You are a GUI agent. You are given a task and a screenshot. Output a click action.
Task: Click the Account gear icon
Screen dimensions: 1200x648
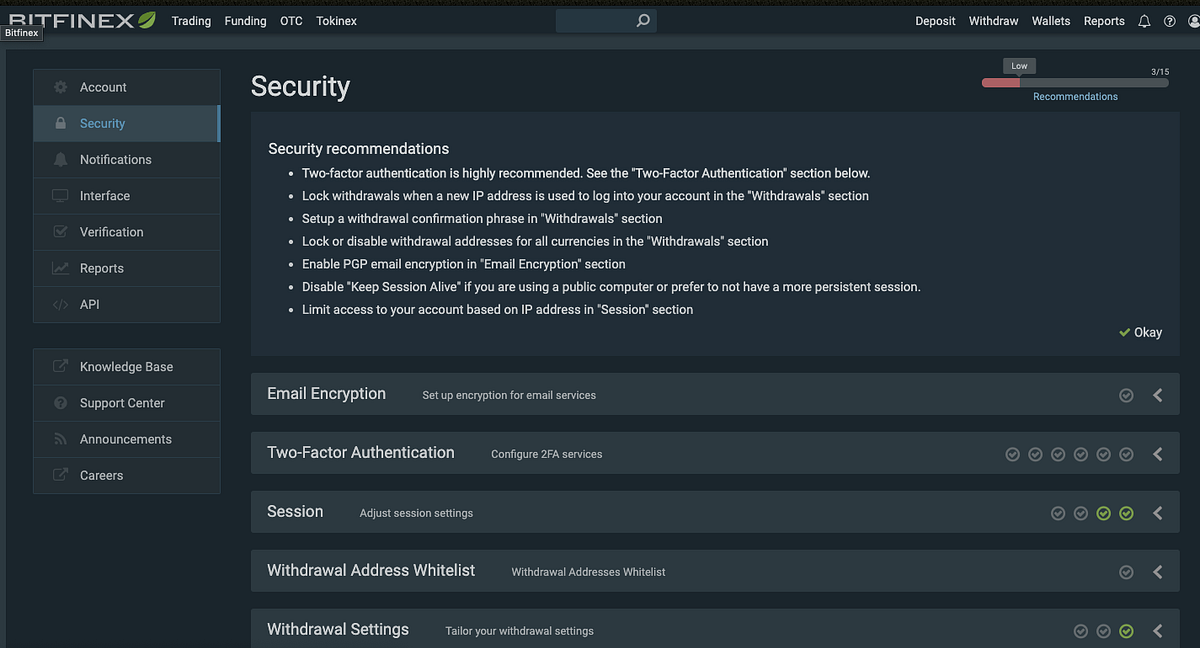tap(60, 88)
